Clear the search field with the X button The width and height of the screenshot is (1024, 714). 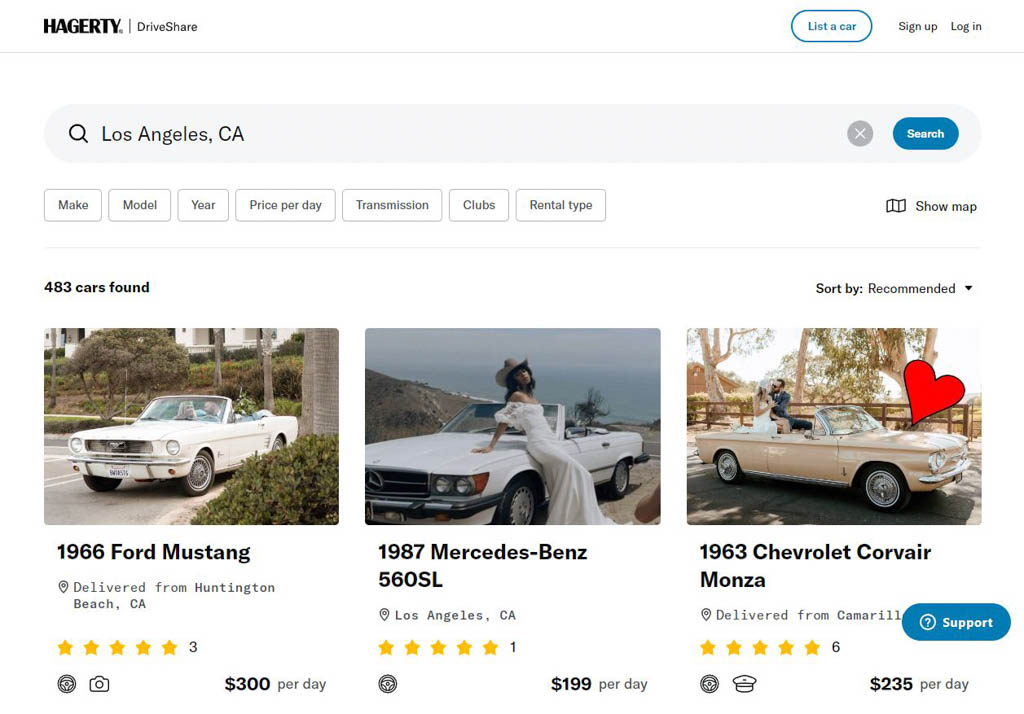click(x=859, y=133)
